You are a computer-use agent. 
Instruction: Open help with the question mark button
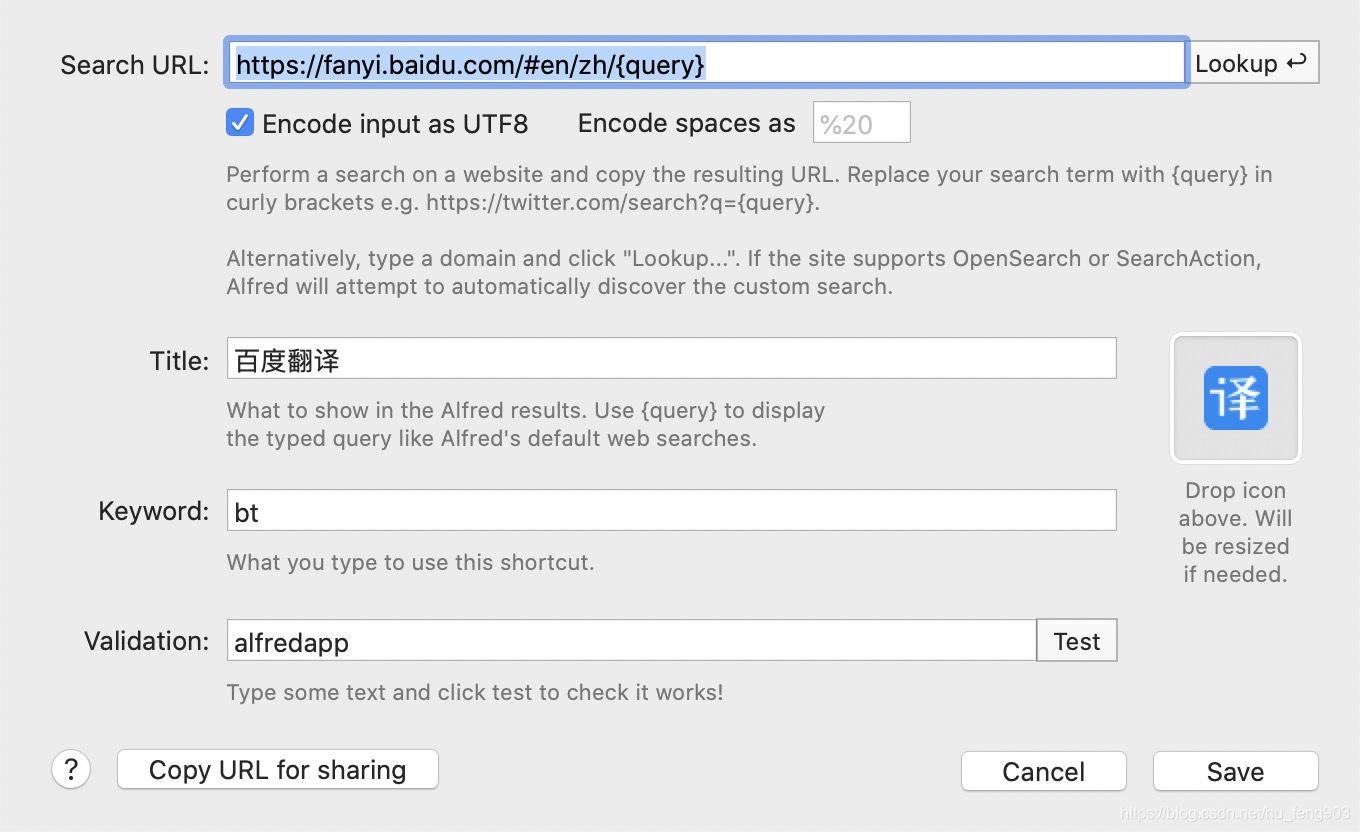coord(71,770)
